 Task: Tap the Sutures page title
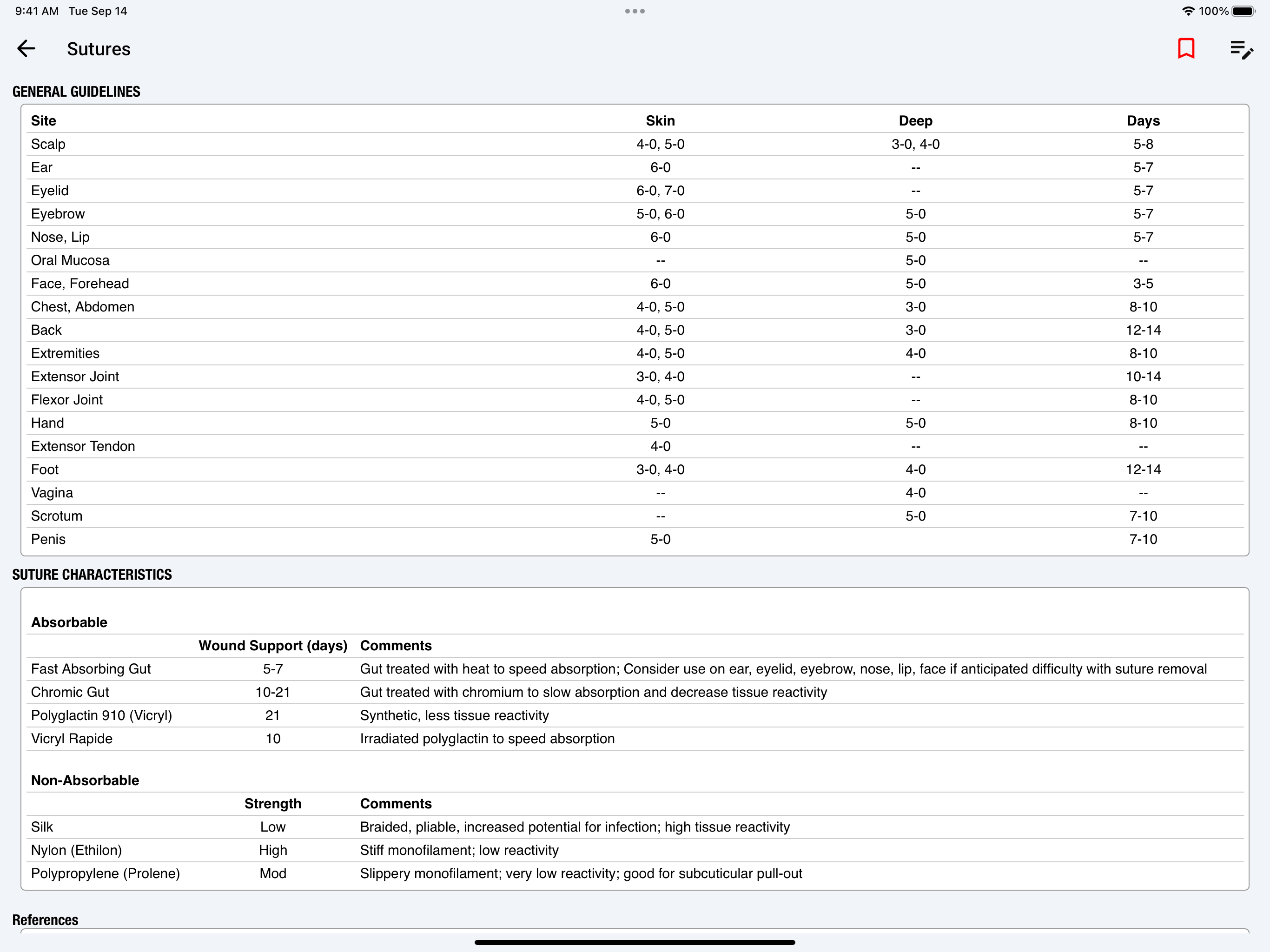(x=99, y=49)
